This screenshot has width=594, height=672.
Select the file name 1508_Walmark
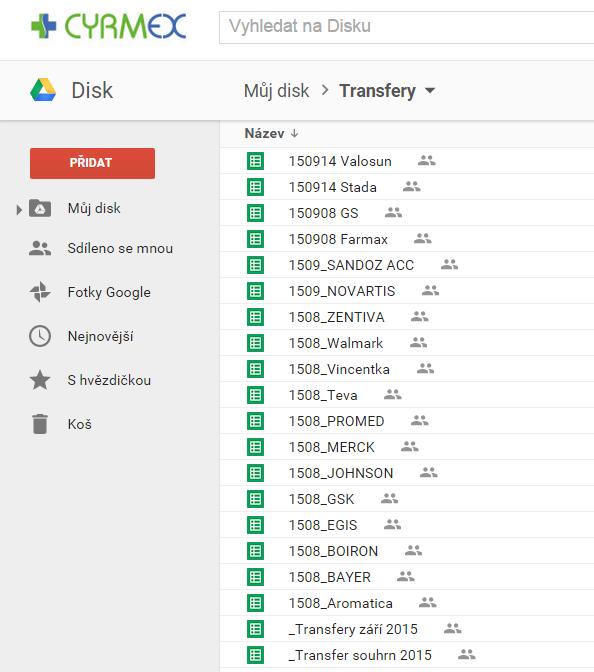[336, 343]
